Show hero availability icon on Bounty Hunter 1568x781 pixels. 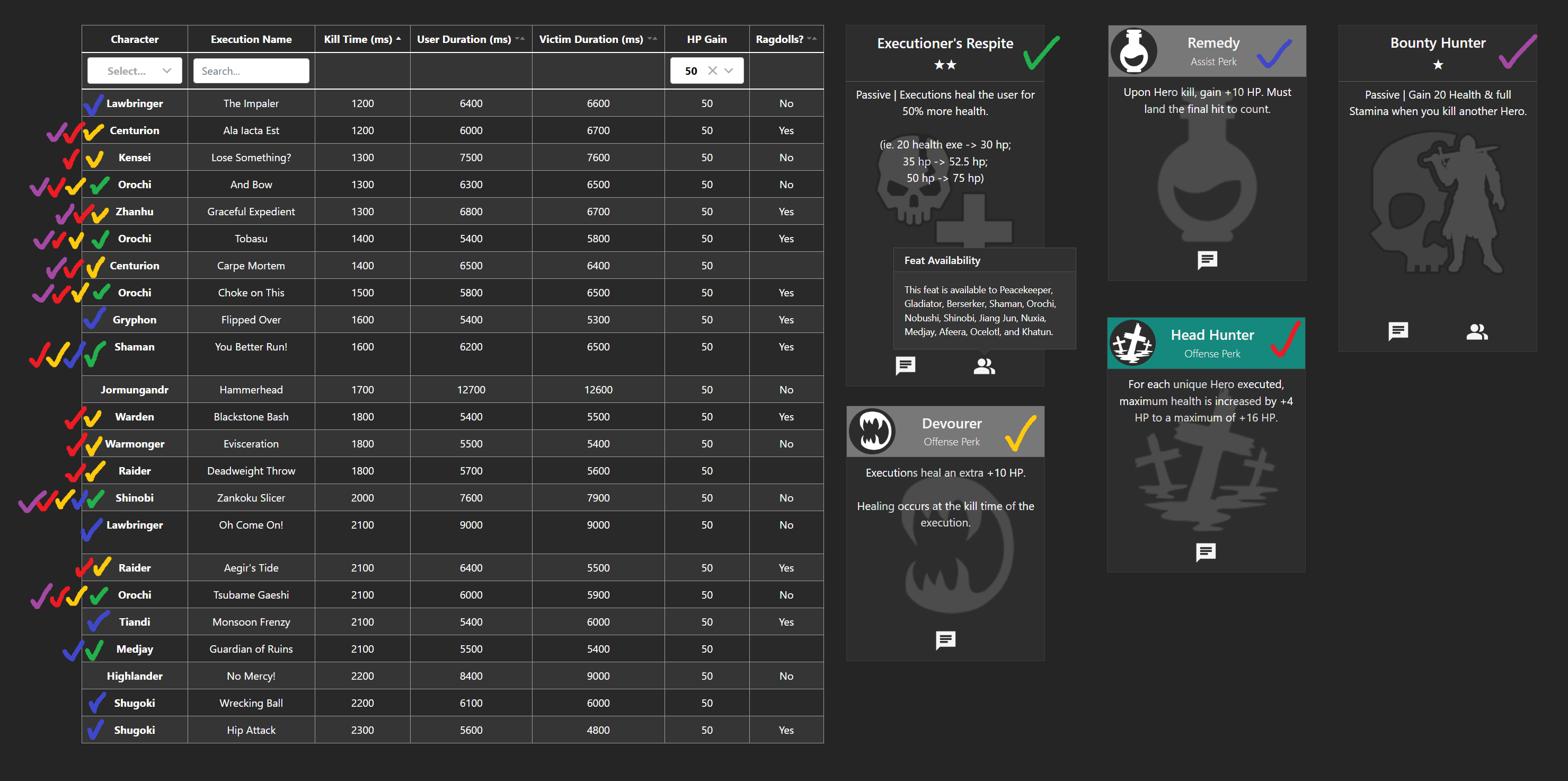point(1476,331)
